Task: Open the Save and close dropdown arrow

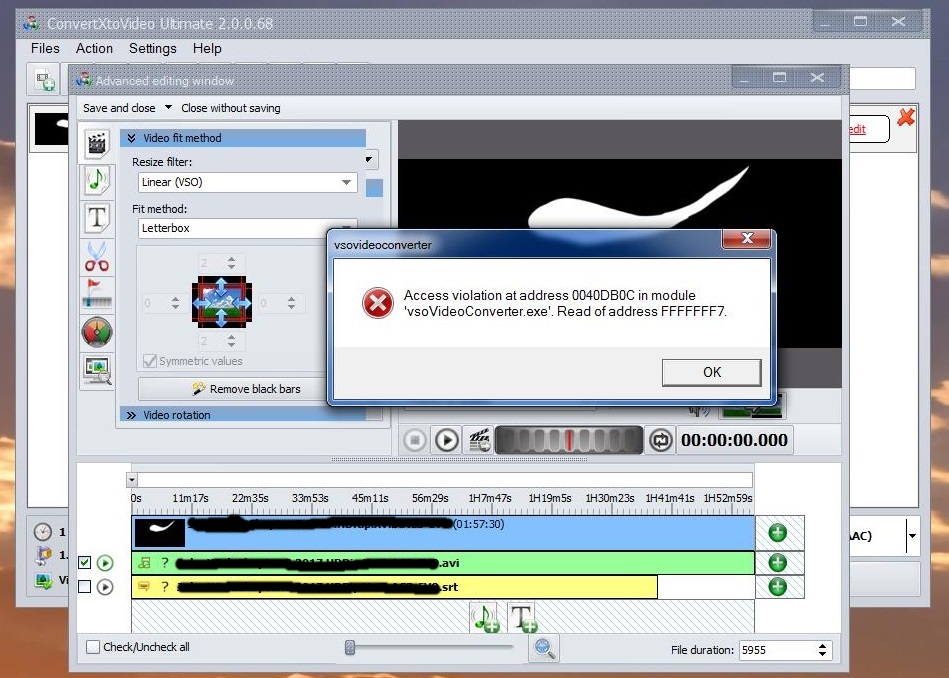Action: click(168, 107)
